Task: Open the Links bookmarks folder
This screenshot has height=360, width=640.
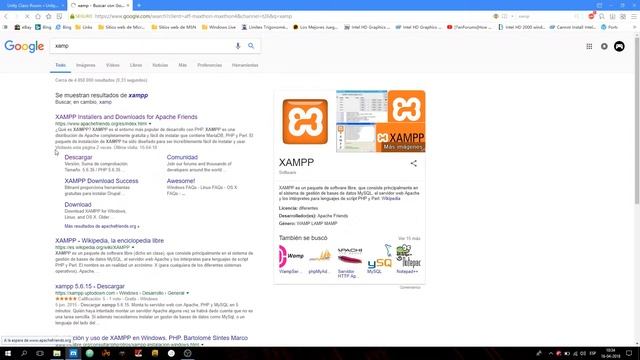Action: pos(84,27)
